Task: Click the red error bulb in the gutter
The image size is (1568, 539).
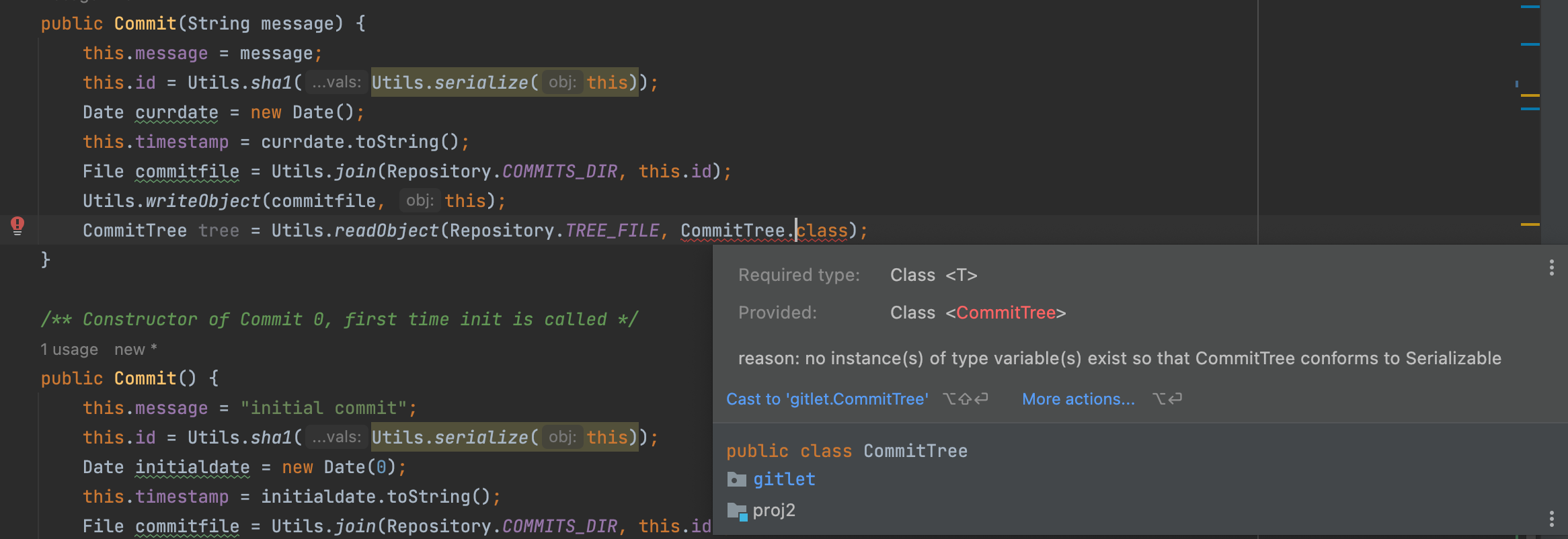Action: coord(17,225)
